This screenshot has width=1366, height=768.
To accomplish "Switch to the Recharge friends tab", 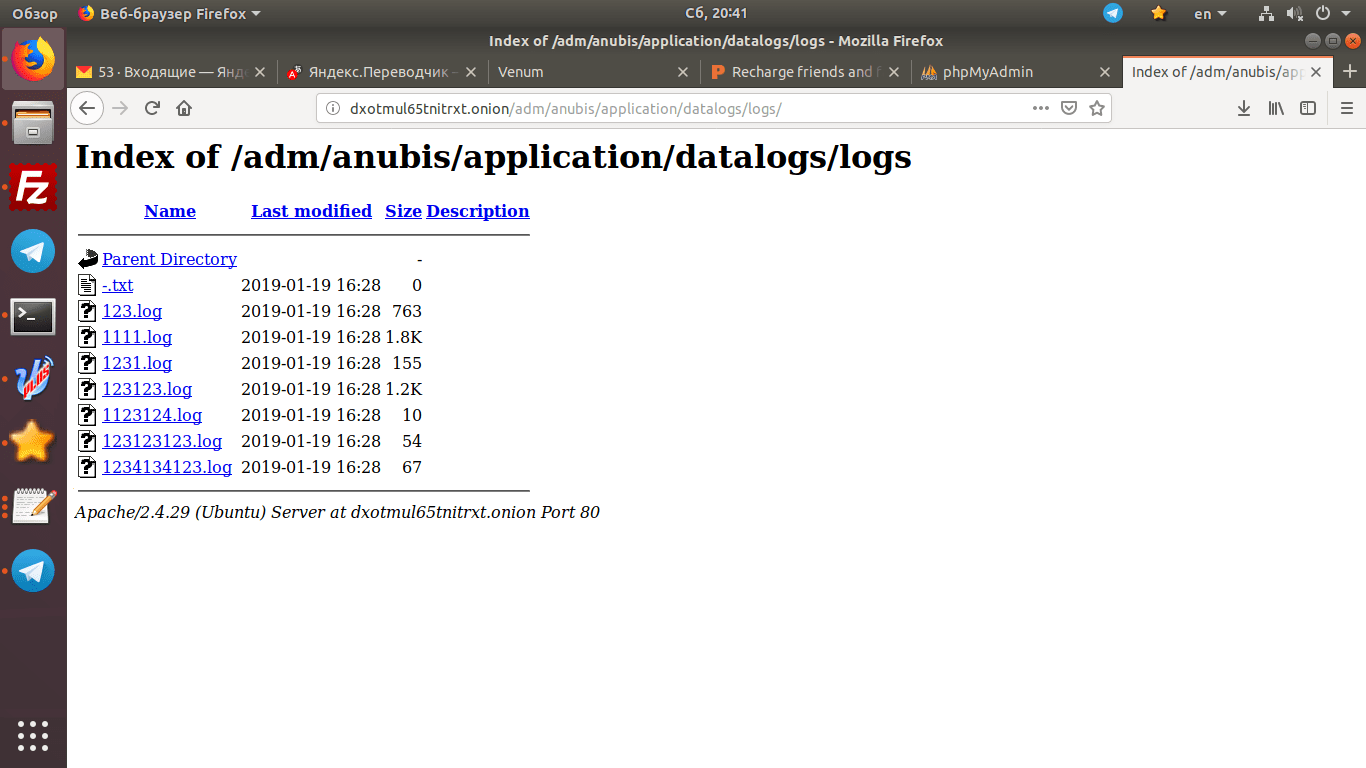I will tap(803, 72).
